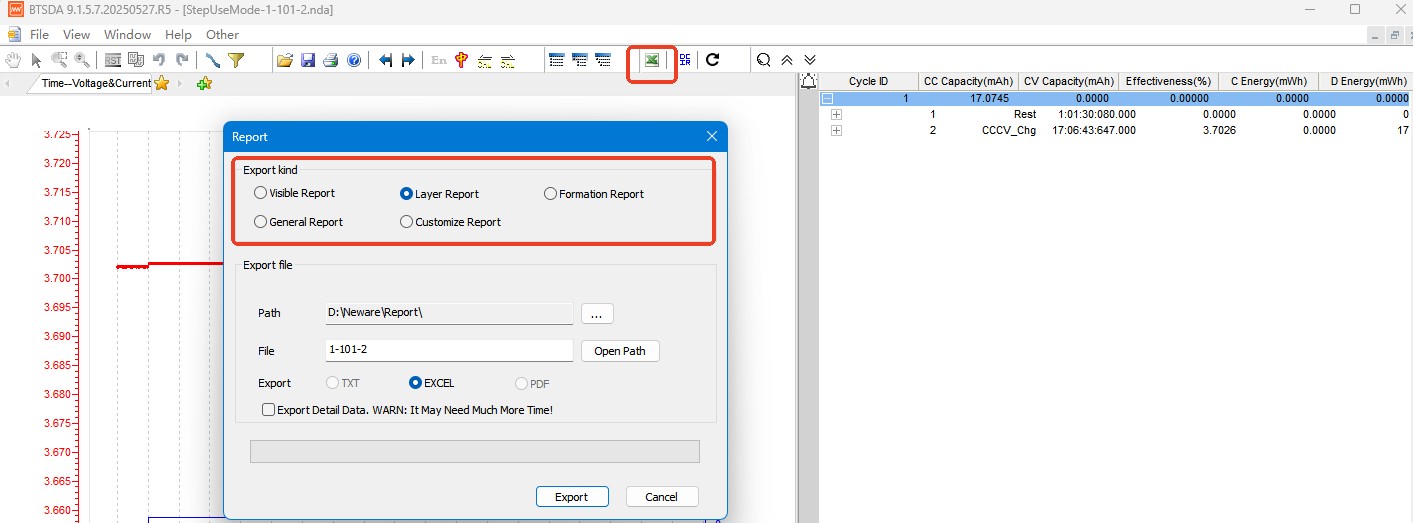
Task: Go to previous with left blue arrow
Action: 385,60
